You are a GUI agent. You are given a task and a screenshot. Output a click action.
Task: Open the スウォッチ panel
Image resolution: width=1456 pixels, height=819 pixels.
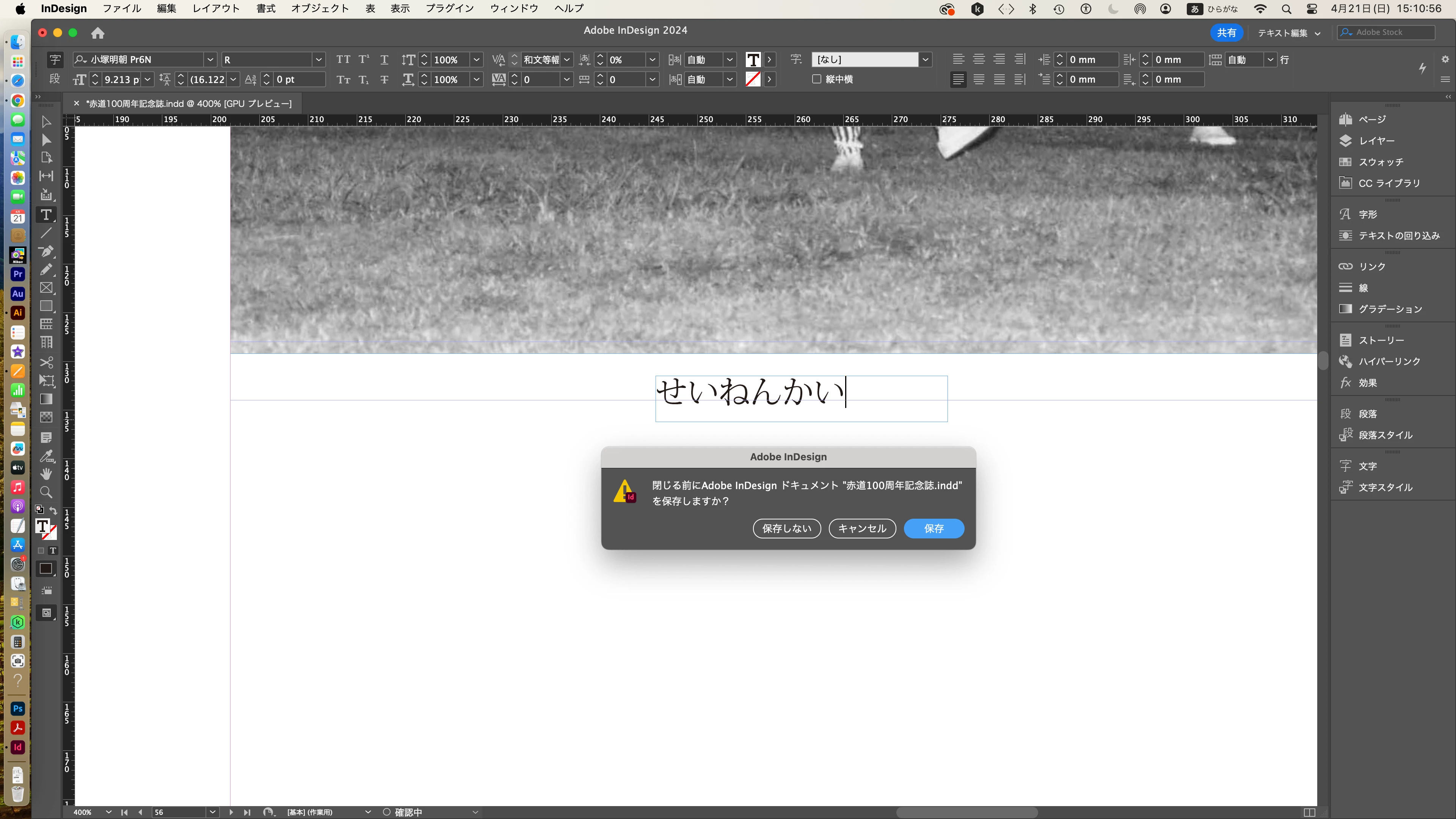pos(1380,162)
